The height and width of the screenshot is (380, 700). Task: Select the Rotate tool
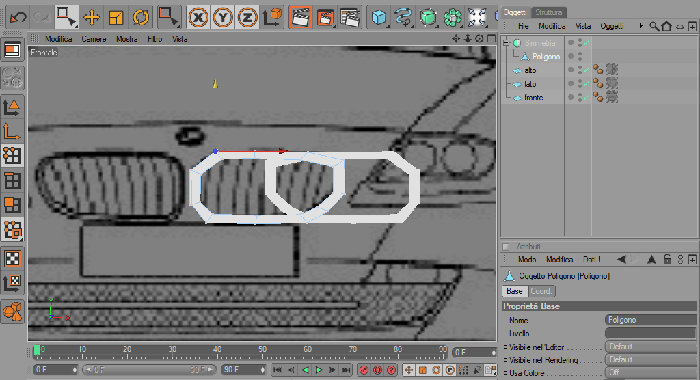[141, 17]
